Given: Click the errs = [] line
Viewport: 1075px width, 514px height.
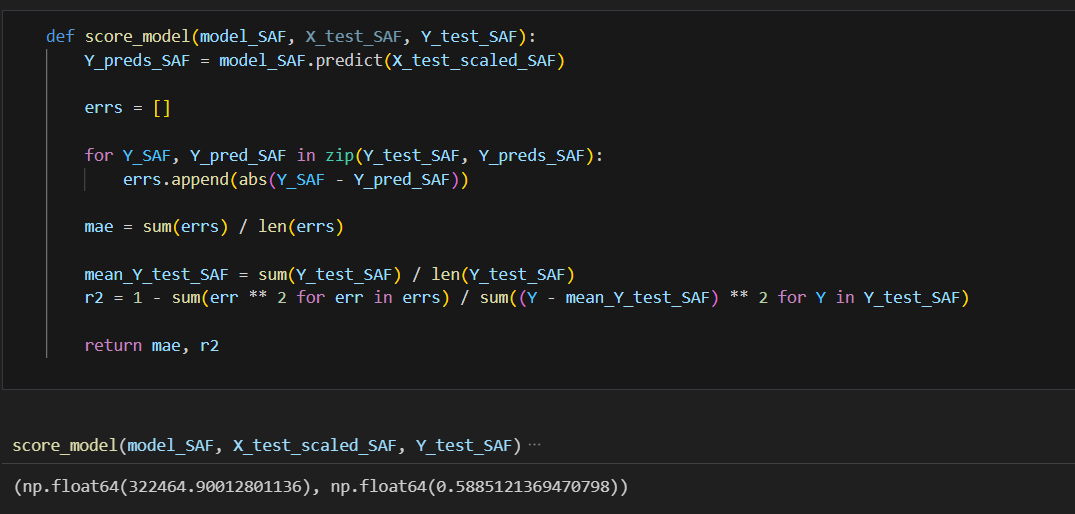Looking at the screenshot, I should (128, 108).
